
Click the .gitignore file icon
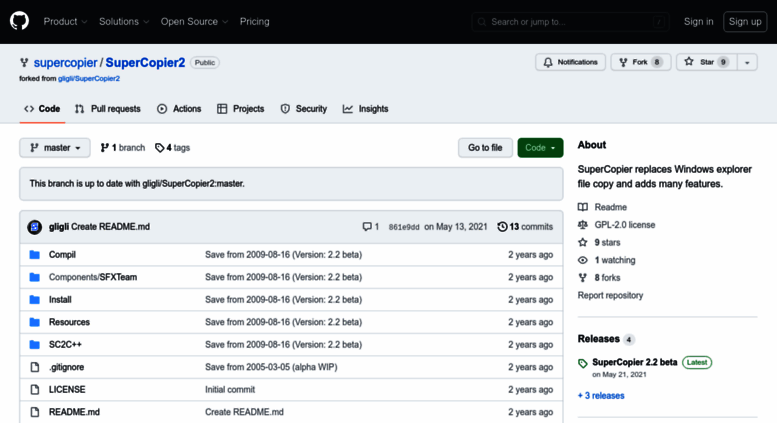34,367
